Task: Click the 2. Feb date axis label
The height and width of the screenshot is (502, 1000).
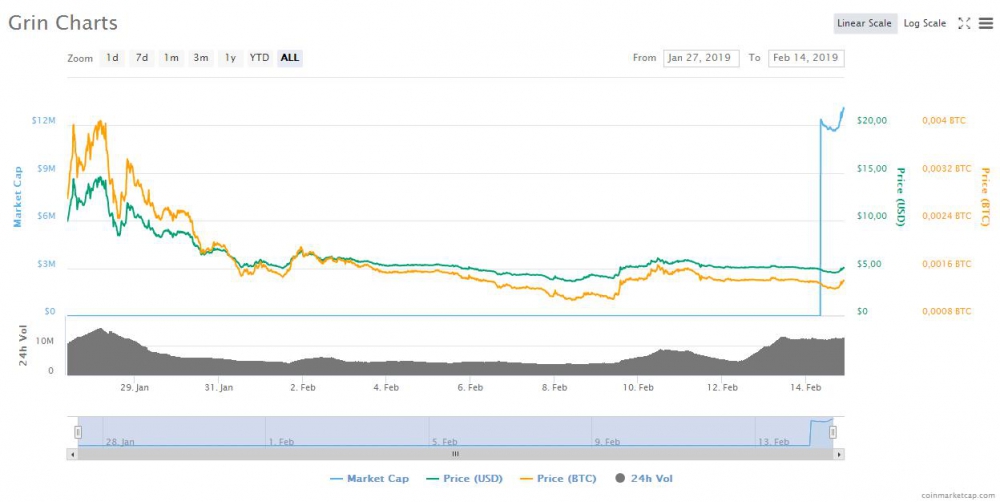Action: click(302, 387)
